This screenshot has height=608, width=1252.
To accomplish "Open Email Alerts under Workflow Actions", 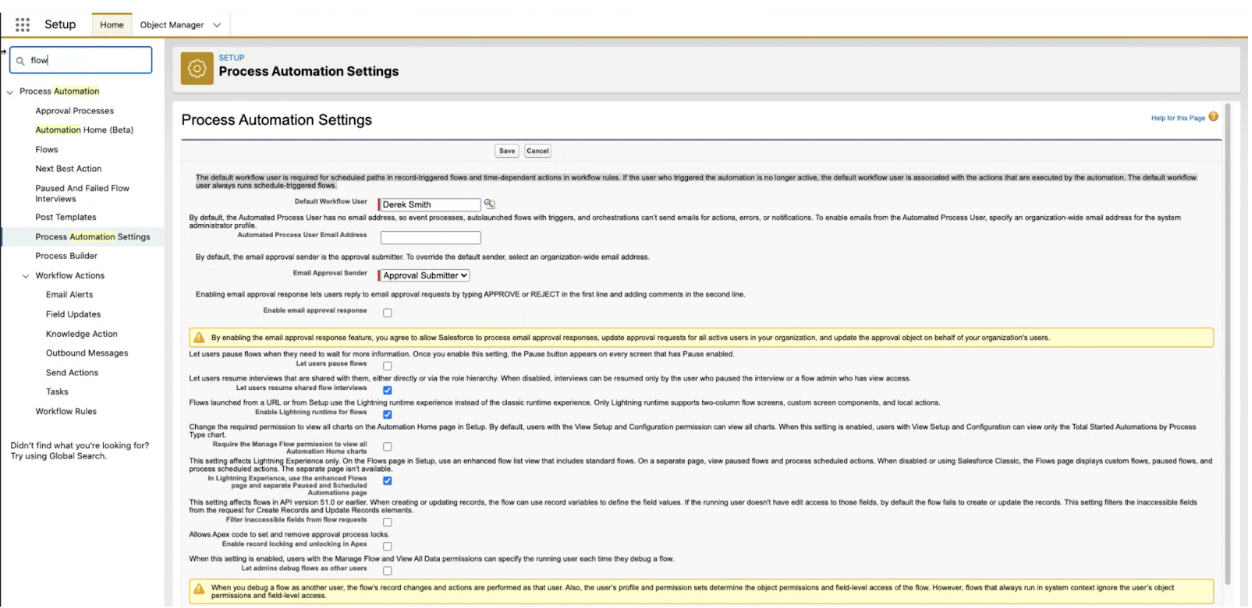I will [69, 295].
